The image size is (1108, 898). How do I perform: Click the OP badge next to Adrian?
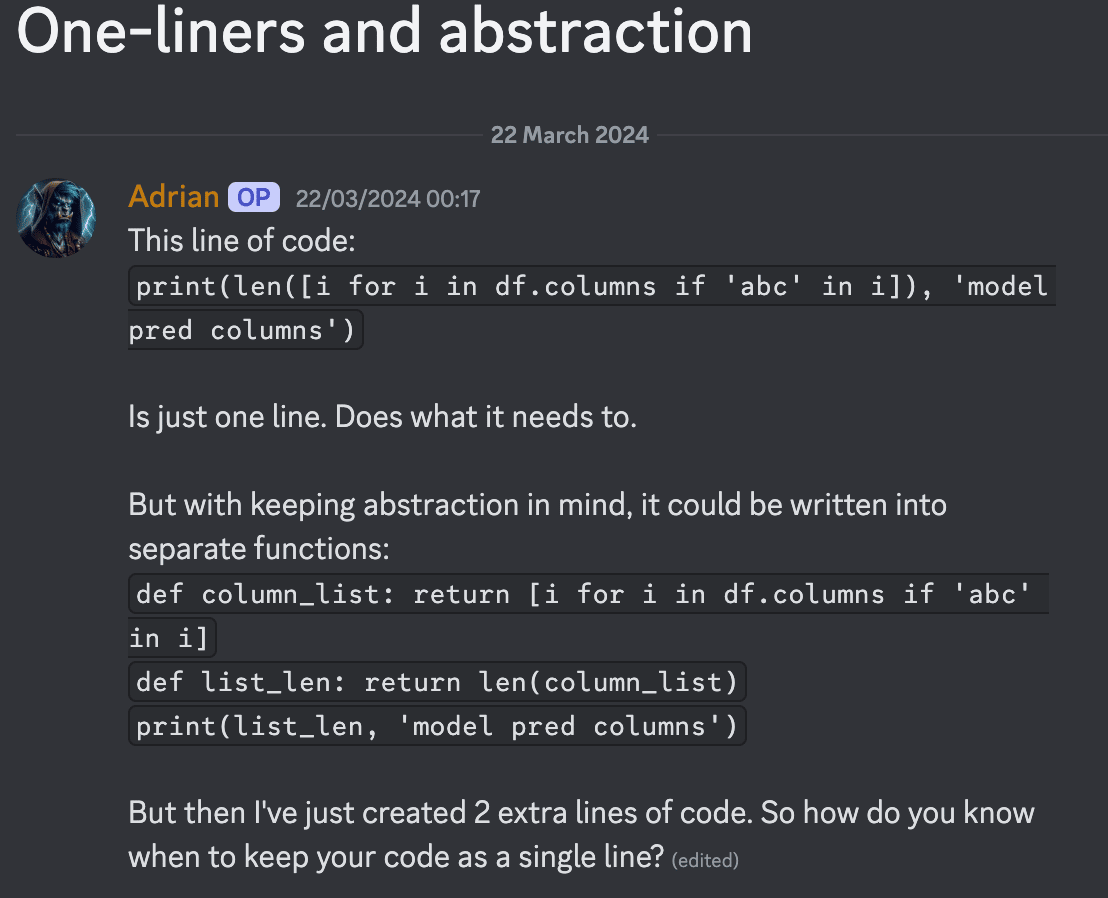[254, 197]
